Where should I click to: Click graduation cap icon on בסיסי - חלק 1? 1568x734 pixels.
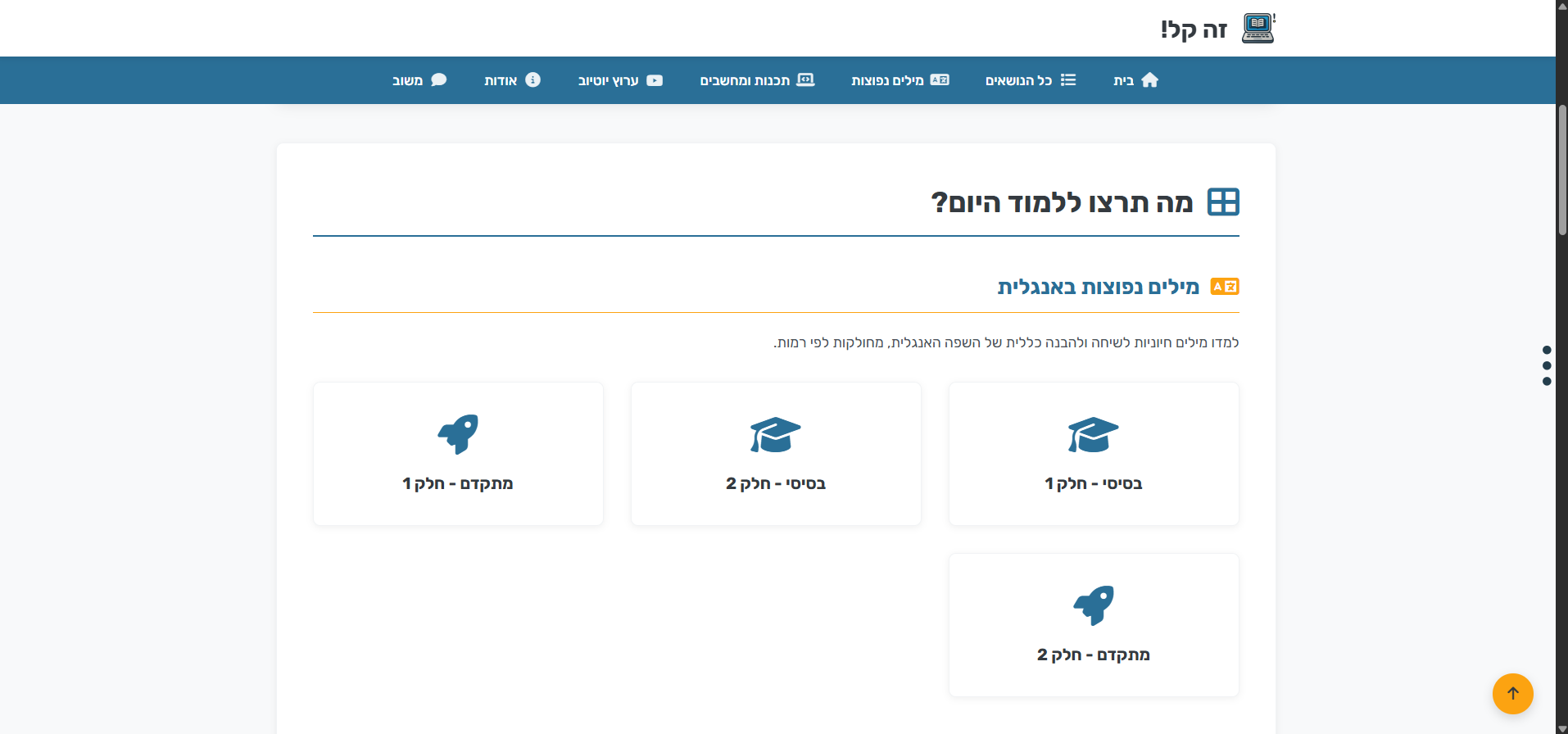(x=1094, y=435)
